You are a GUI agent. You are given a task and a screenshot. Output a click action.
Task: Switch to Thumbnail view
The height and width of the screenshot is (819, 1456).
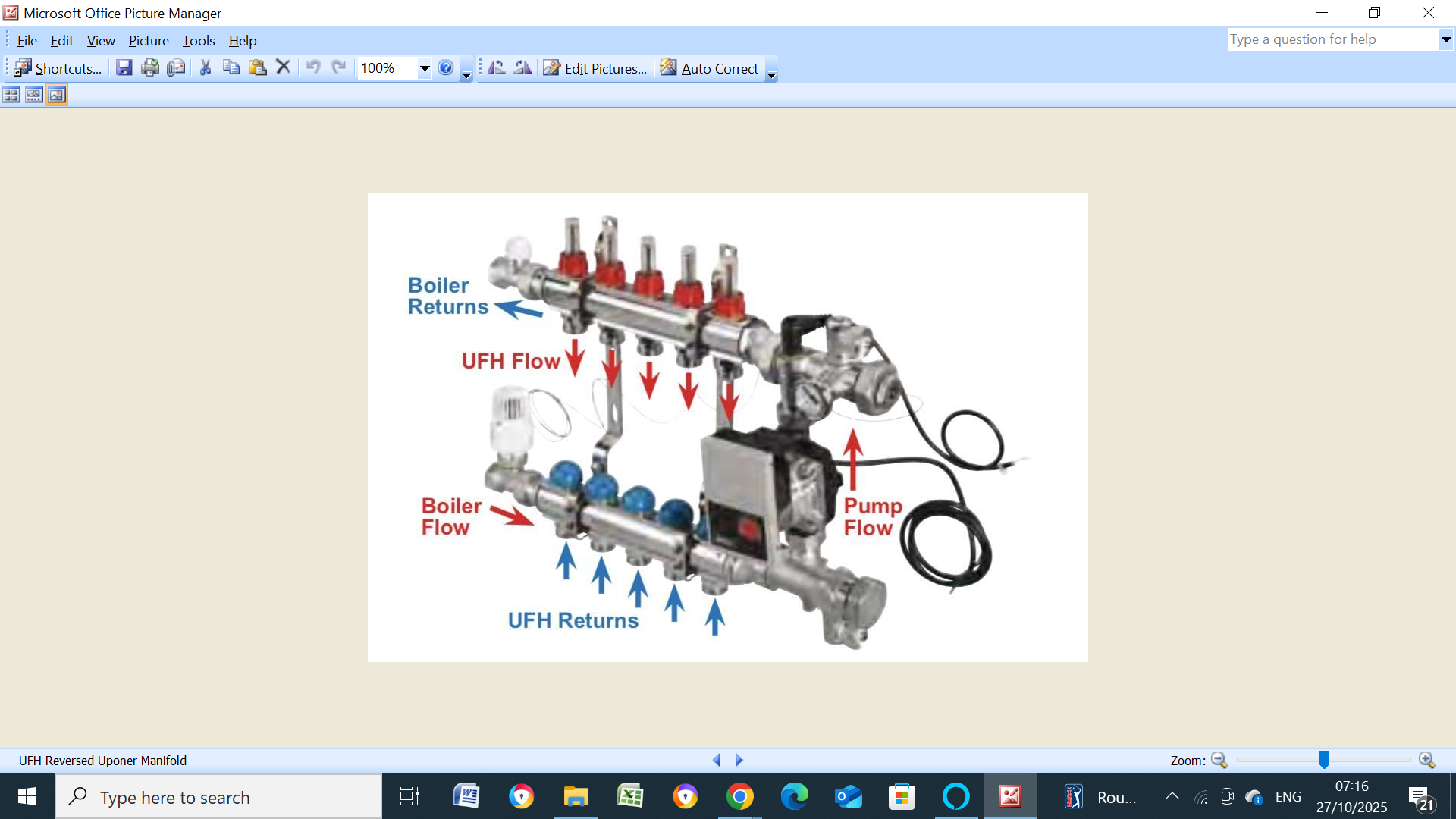pos(11,95)
